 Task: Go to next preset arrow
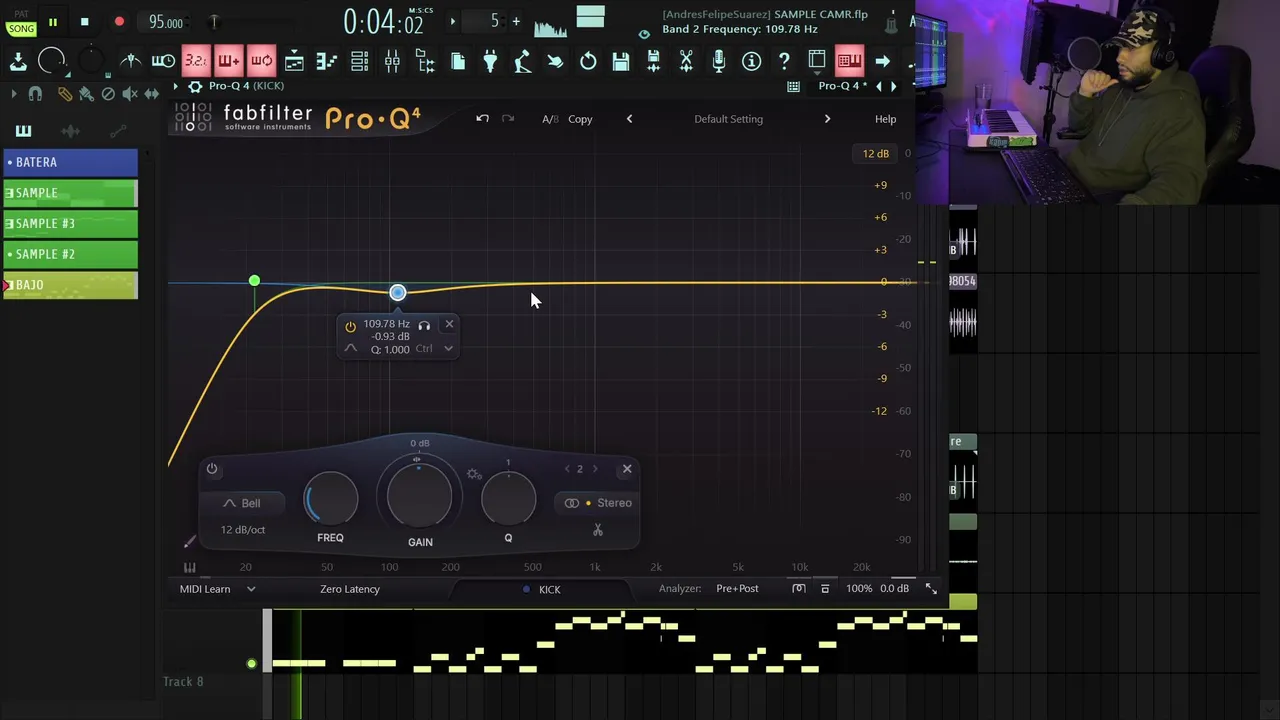click(827, 119)
